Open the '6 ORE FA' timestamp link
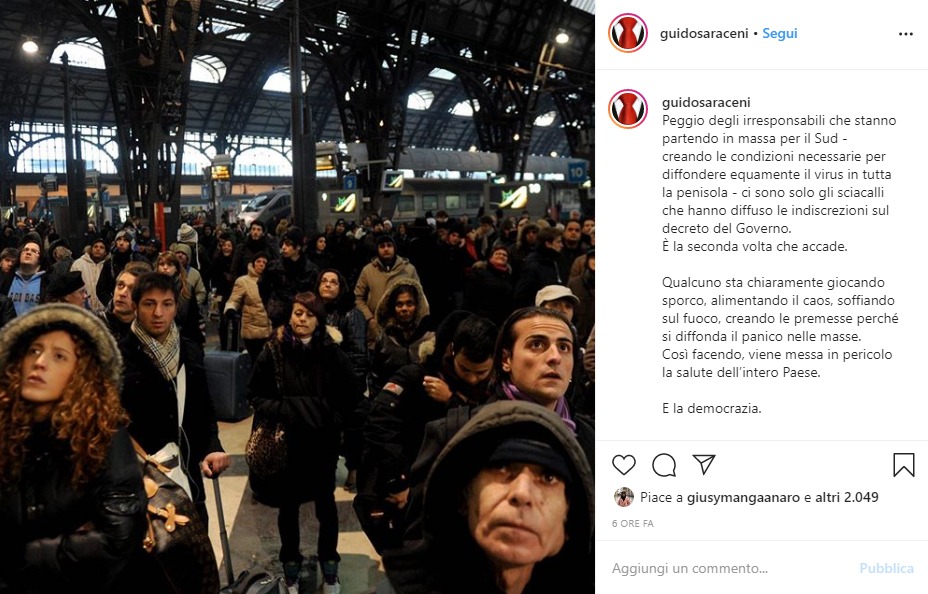 point(633,524)
